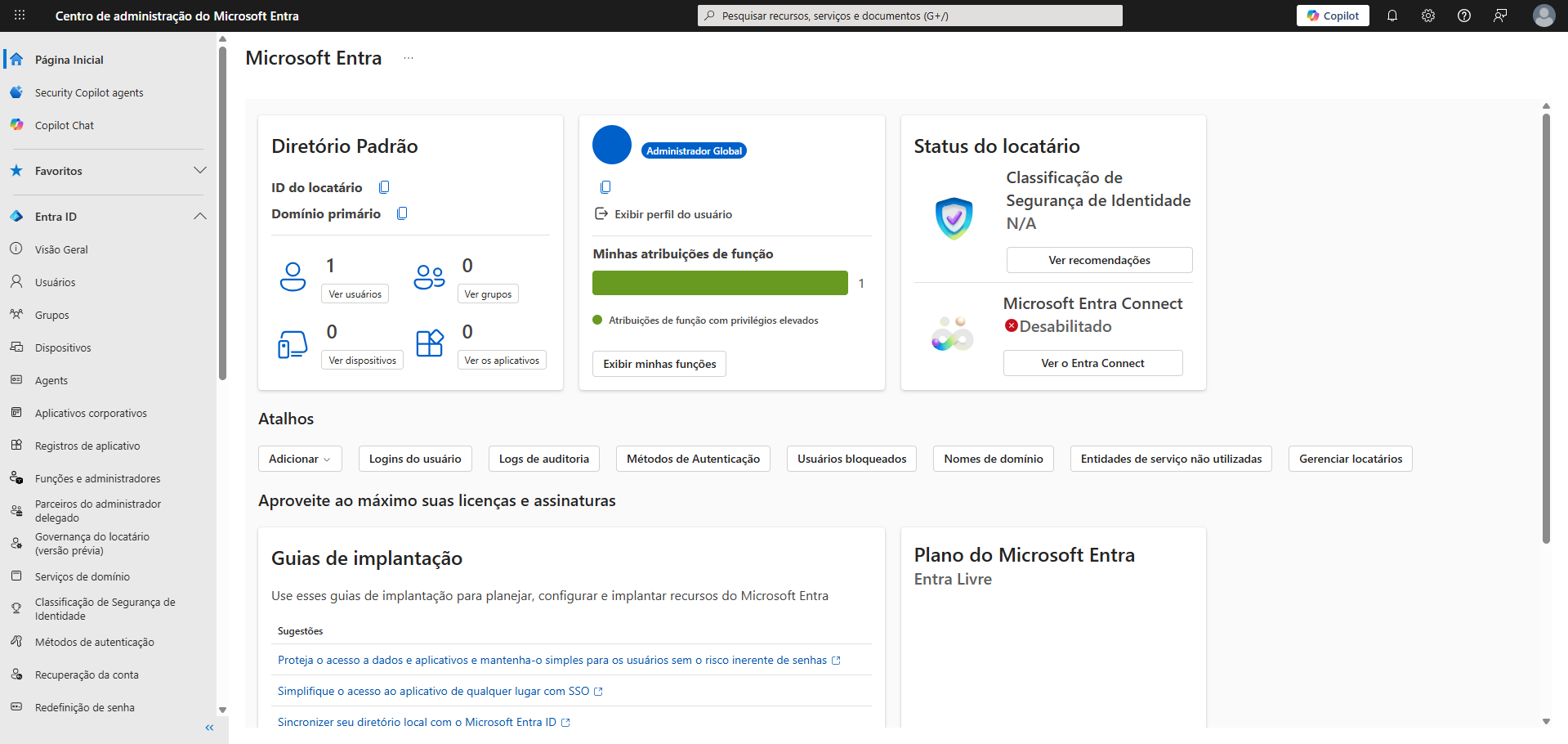
Task: Click the main page vertical scrollbar
Action: [x=1546, y=327]
